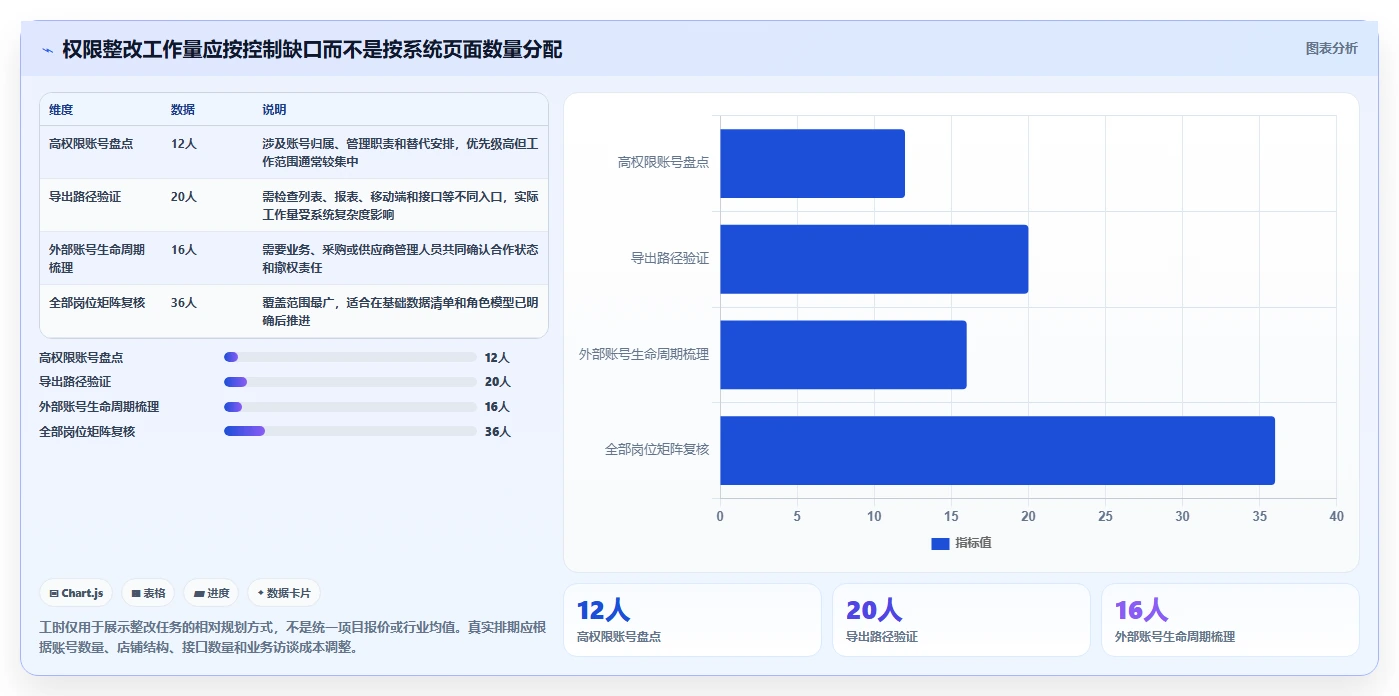
Task: Open the 20人 导出路径验证 data card
Action: (961, 620)
